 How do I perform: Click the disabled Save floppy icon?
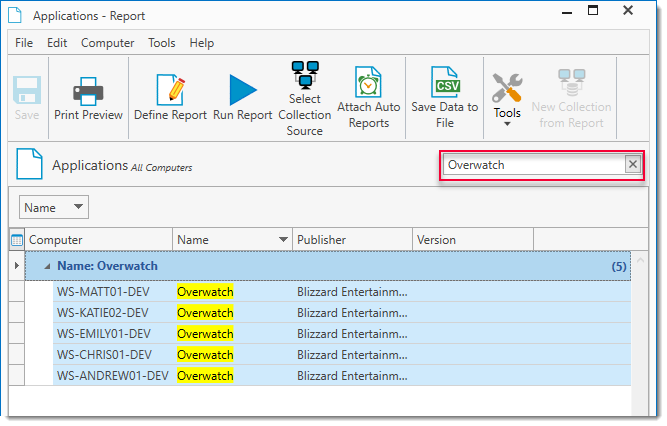click(27, 90)
